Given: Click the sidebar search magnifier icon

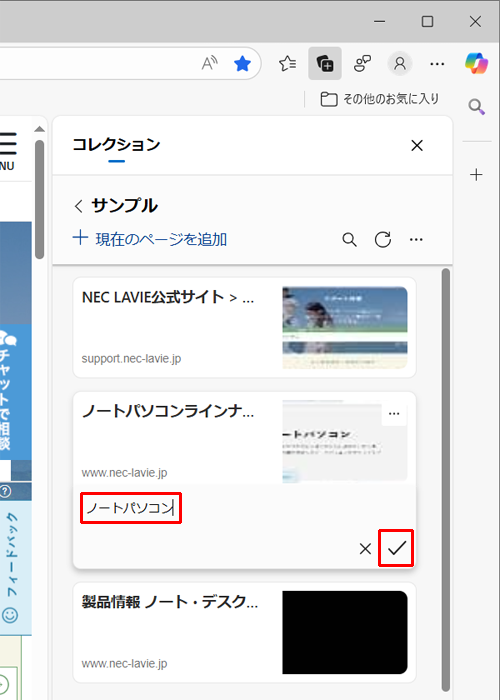Looking at the screenshot, I should point(476,107).
